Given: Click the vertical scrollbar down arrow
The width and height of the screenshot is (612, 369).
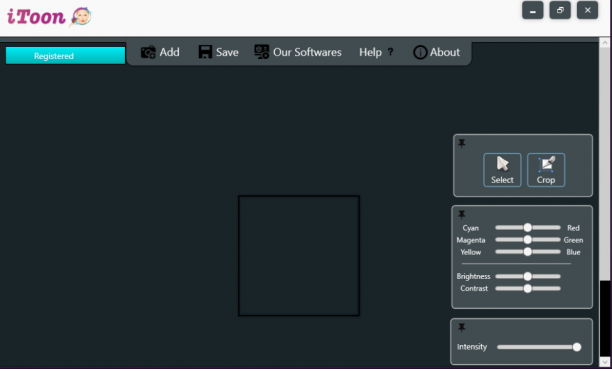Looking at the screenshot, I should 605,362.
